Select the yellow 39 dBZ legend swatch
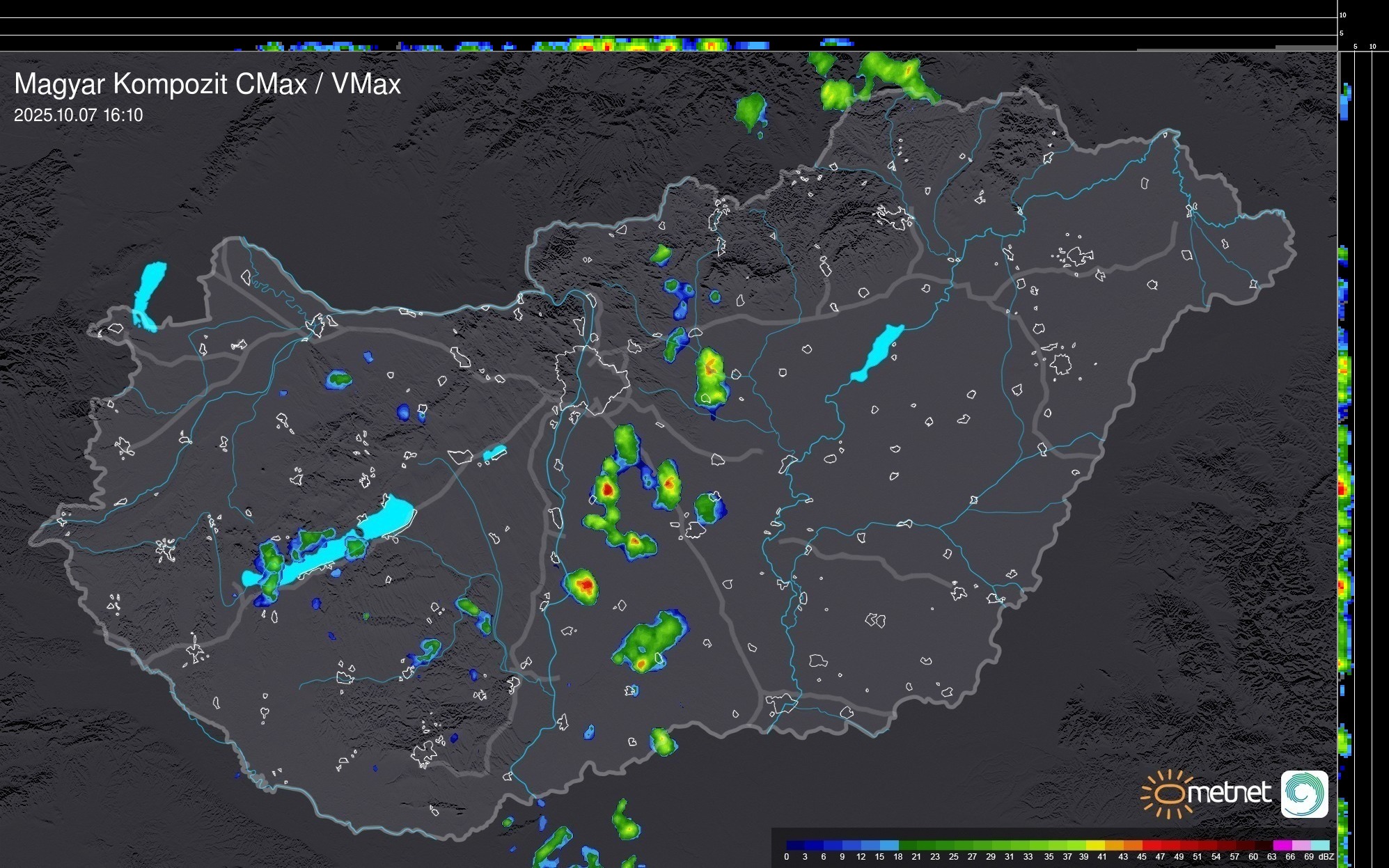Viewport: 1389px width, 868px height. pos(1094,845)
